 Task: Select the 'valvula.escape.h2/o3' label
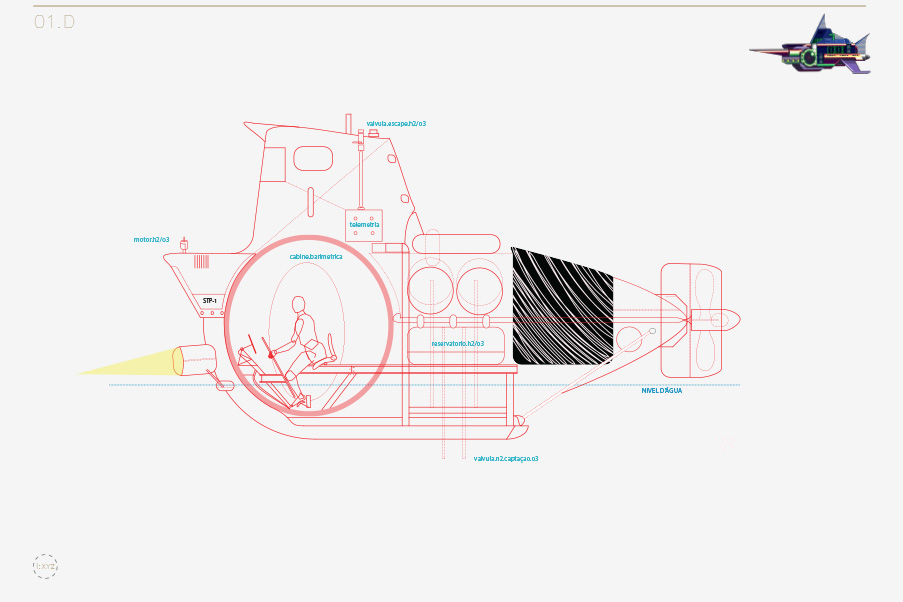396,124
